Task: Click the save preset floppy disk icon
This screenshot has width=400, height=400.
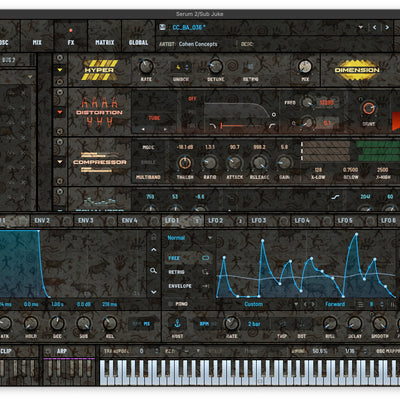Action: tap(162, 27)
